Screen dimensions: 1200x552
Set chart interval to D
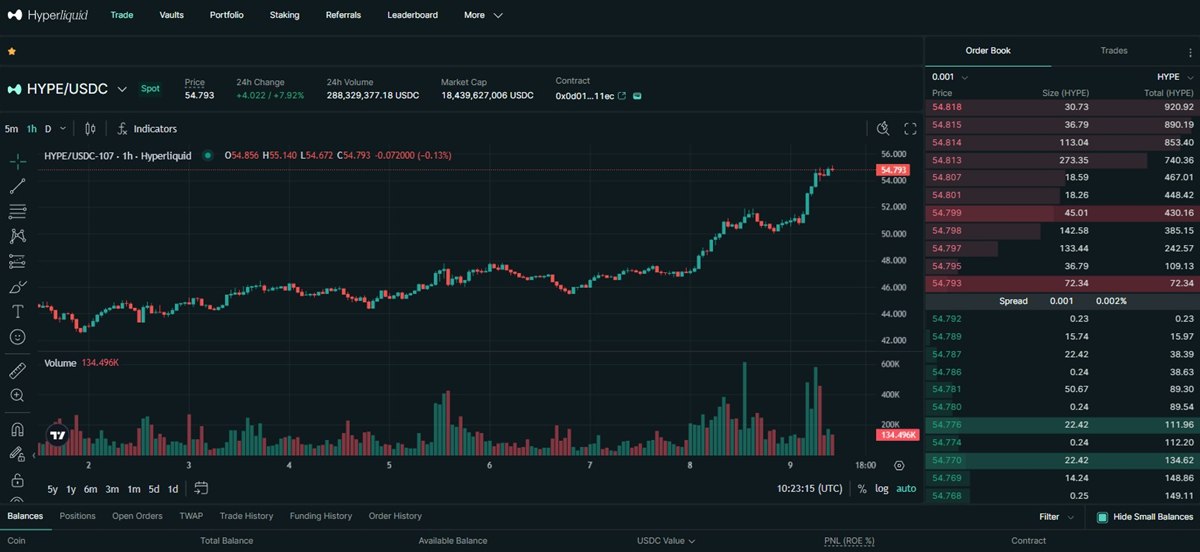tap(48, 128)
